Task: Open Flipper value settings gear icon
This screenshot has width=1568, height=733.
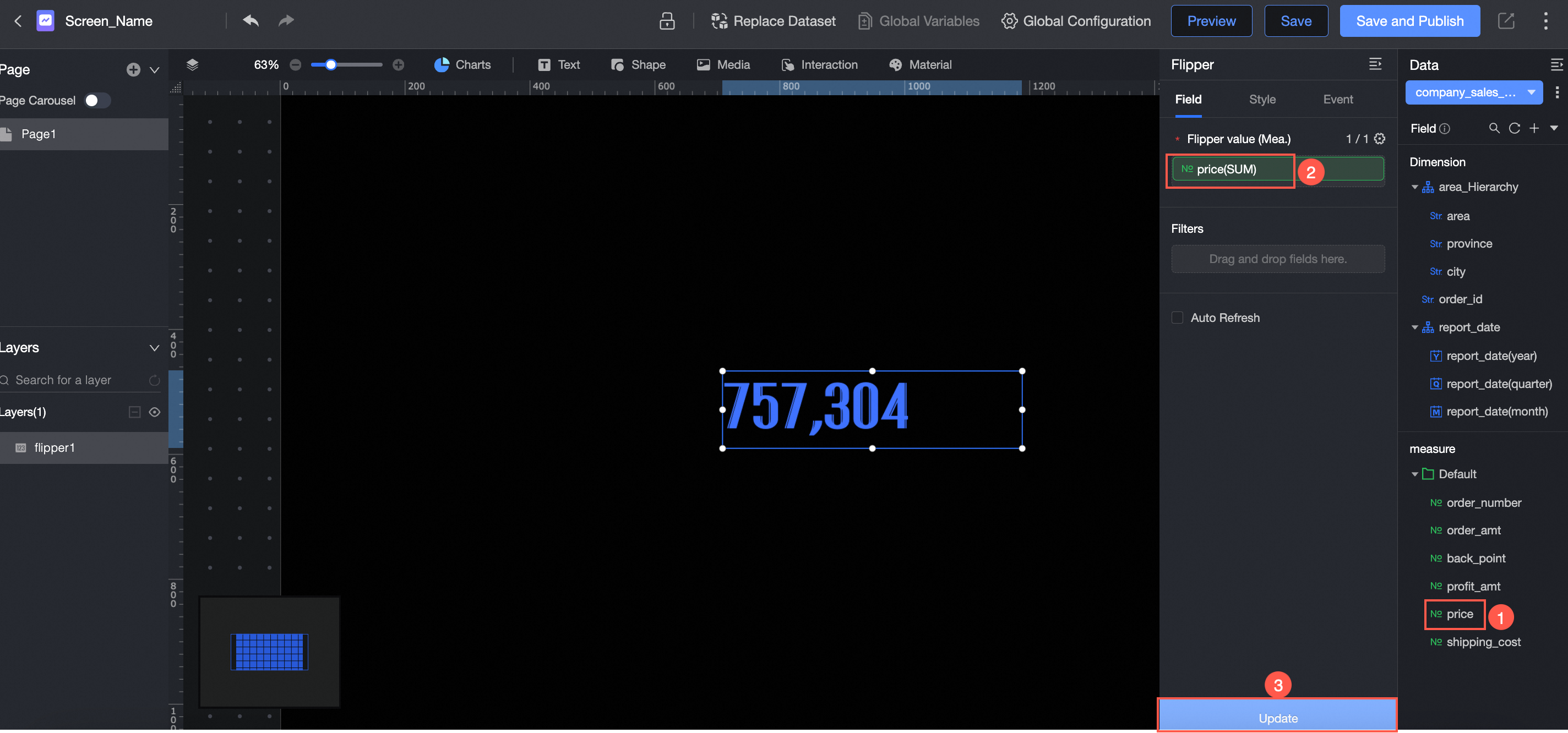Action: click(x=1379, y=139)
